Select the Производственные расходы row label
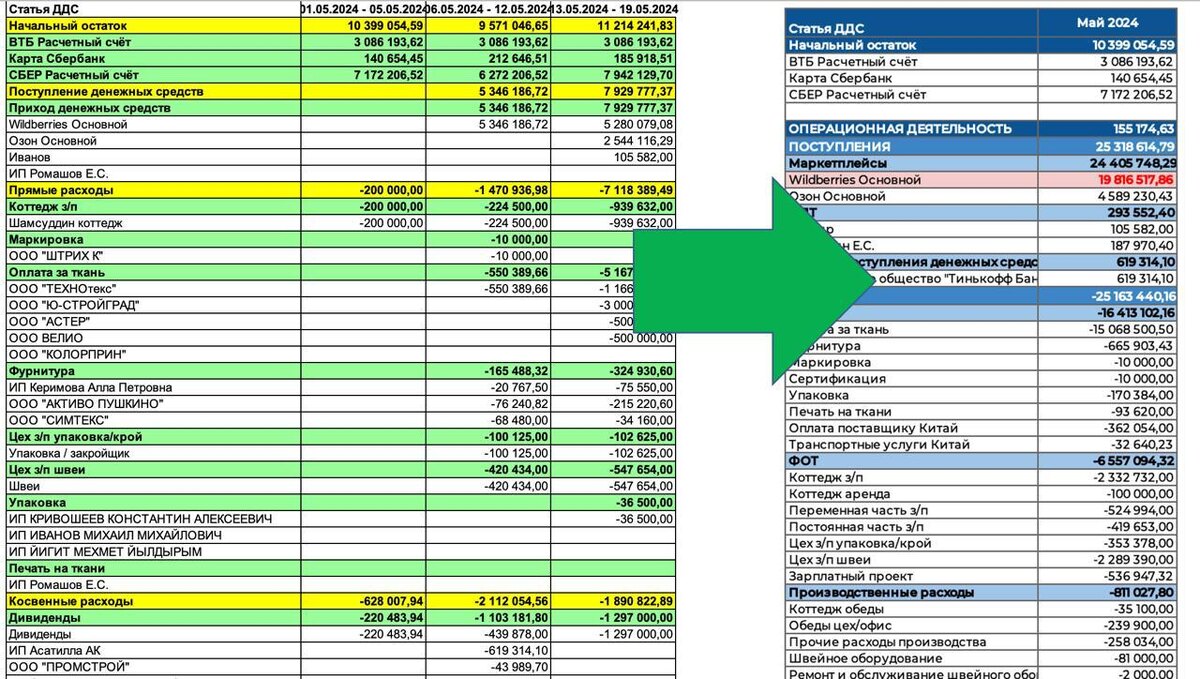Screen dimensions: 1200x679 click(x=881, y=592)
